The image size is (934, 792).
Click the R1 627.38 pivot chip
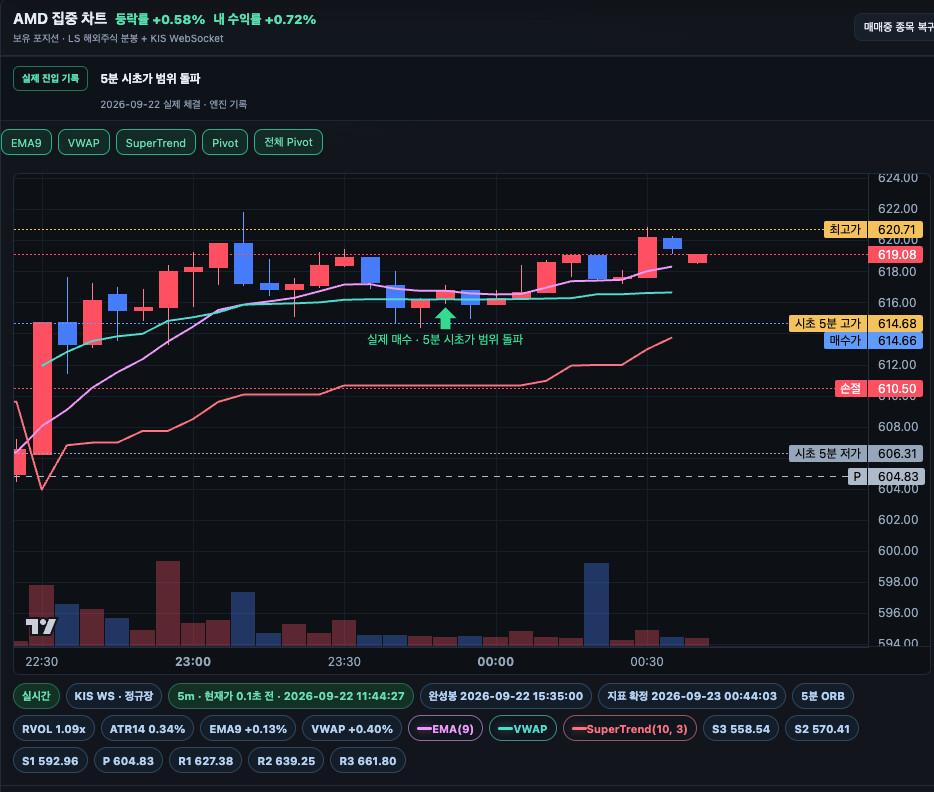206,760
